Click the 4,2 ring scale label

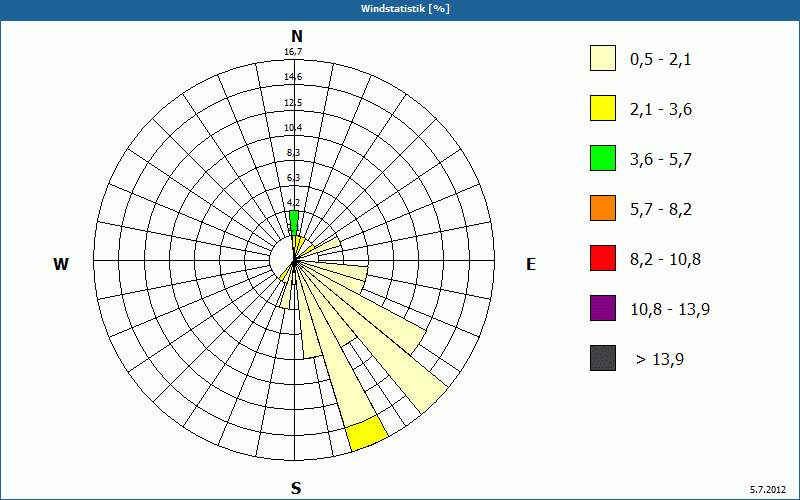tap(293, 203)
